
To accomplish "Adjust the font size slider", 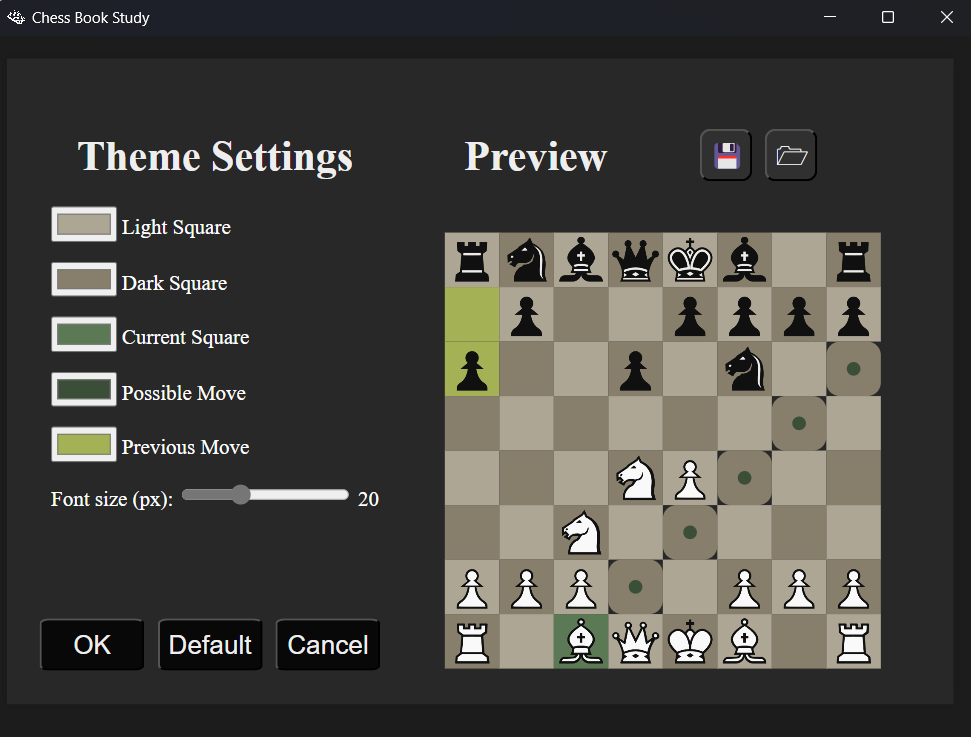I will click(x=241, y=494).
